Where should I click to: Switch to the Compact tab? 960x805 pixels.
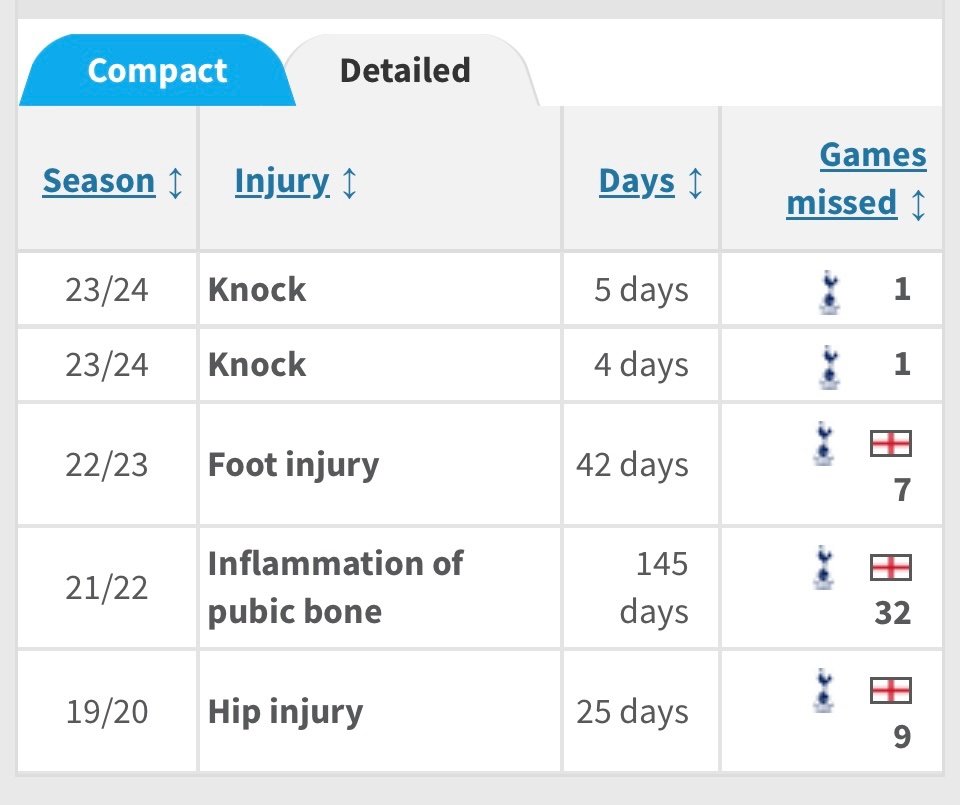(x=157, y=70)
